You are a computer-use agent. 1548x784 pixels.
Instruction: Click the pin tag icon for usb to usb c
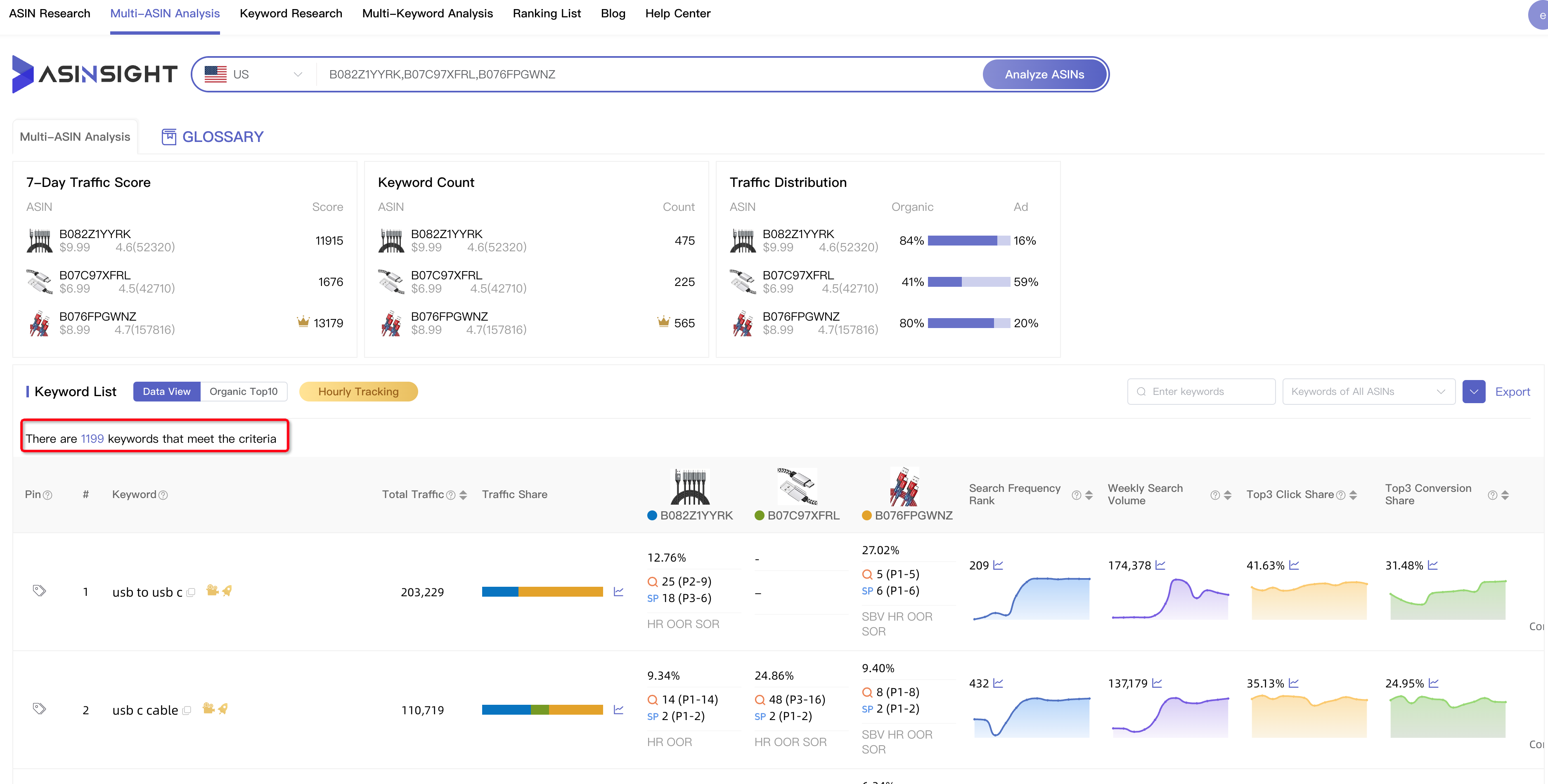[x=39, y=591]
